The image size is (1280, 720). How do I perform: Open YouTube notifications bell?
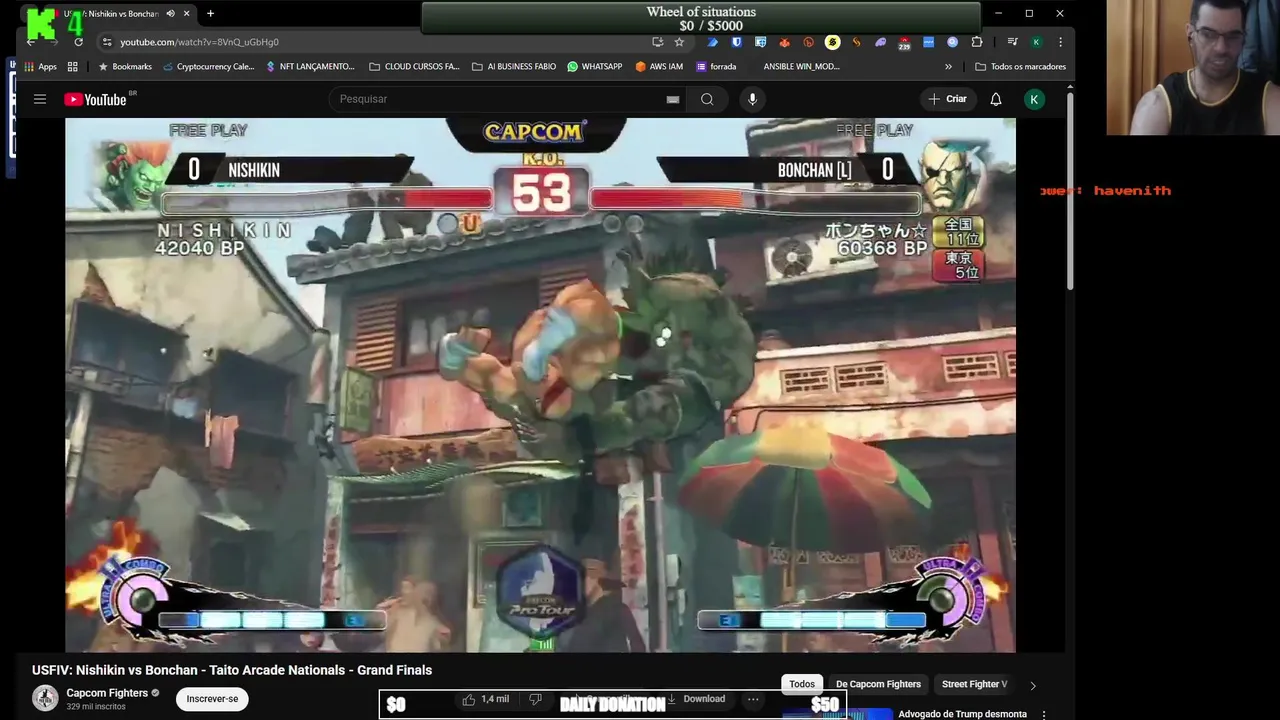[x=996, y=99]
